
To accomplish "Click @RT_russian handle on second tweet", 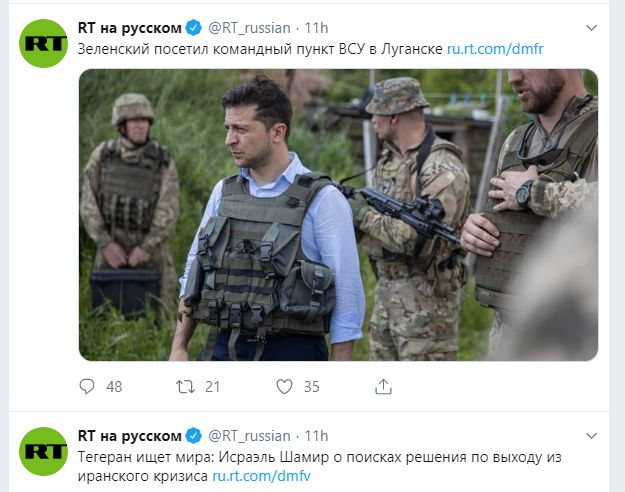I will coord(249,436).
